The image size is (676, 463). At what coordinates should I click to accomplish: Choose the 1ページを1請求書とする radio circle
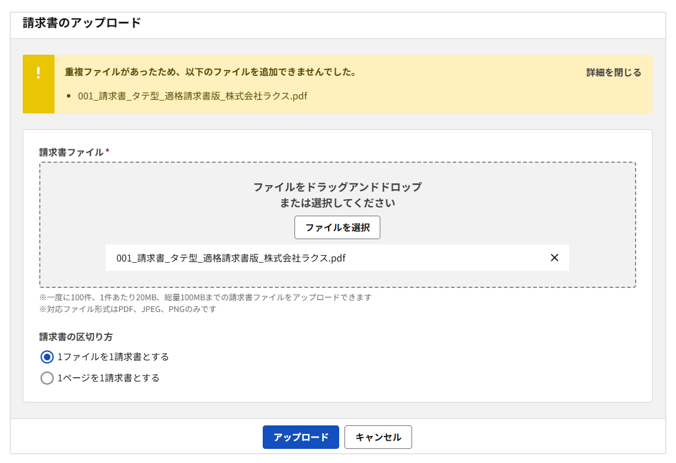coord(47,378)
